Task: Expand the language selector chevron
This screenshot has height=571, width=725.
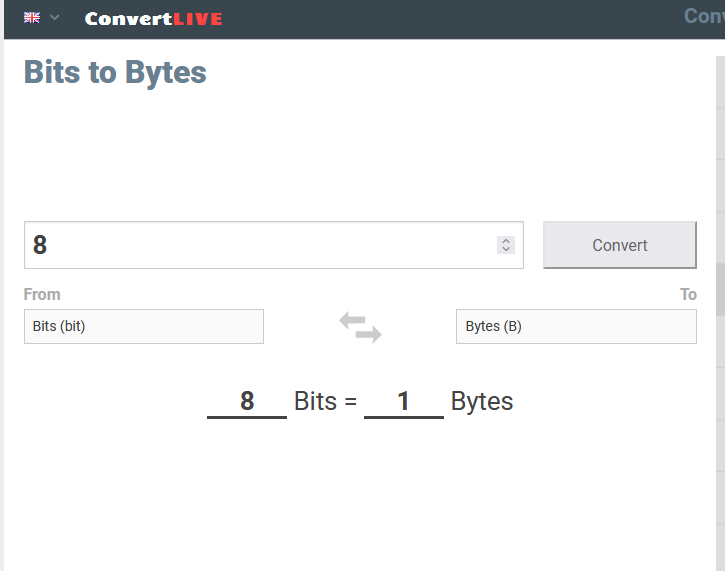Action: pyautogui.click(x=54, y=18)
